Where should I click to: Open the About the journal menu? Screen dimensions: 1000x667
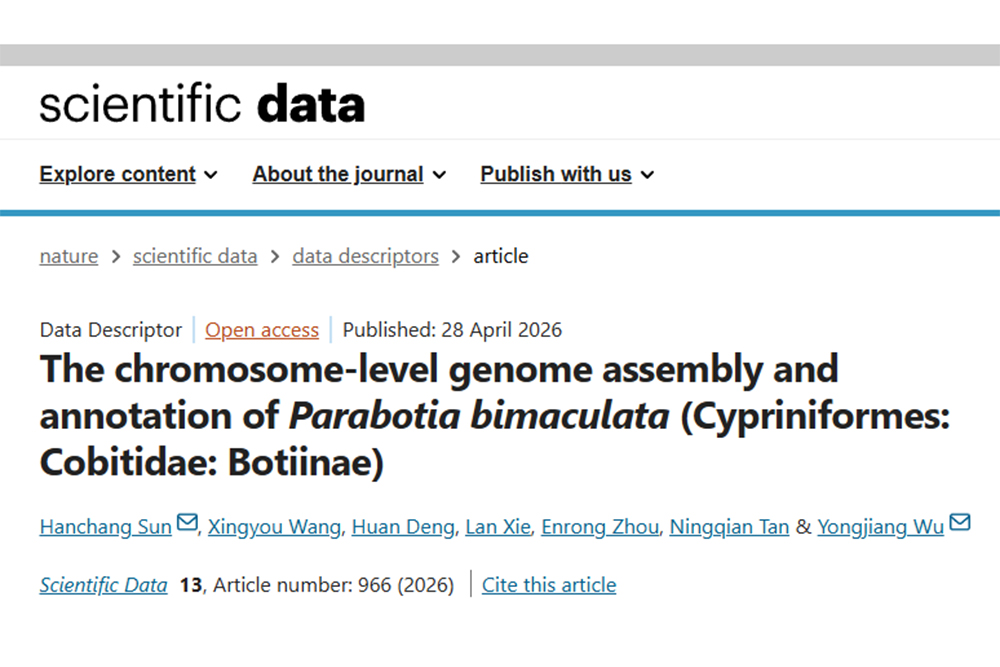(x=349, y=174)
